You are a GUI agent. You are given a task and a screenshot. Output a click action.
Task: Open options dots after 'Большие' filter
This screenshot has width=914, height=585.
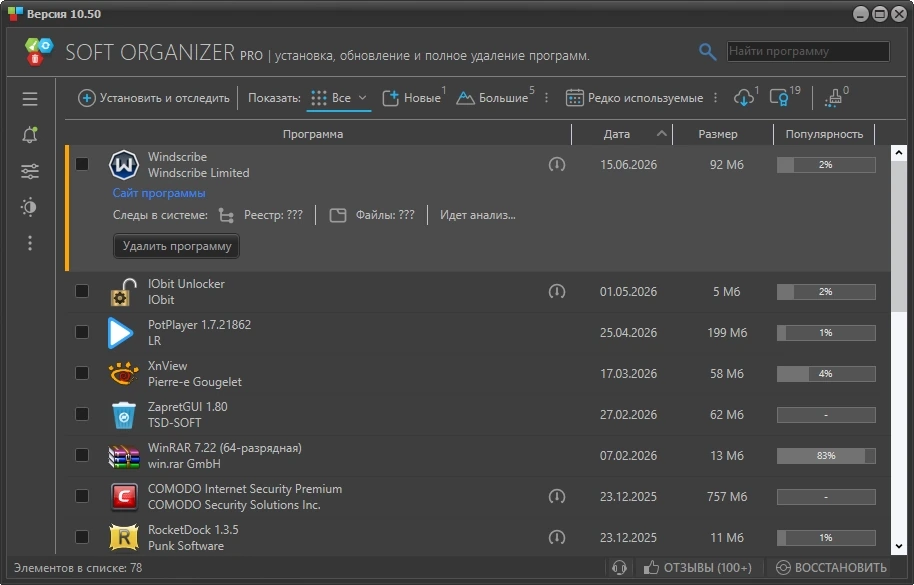546,98
